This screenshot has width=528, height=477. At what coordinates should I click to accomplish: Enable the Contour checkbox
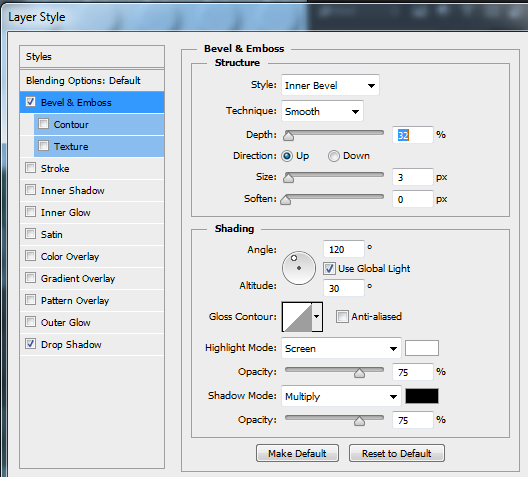coord(43,124)
